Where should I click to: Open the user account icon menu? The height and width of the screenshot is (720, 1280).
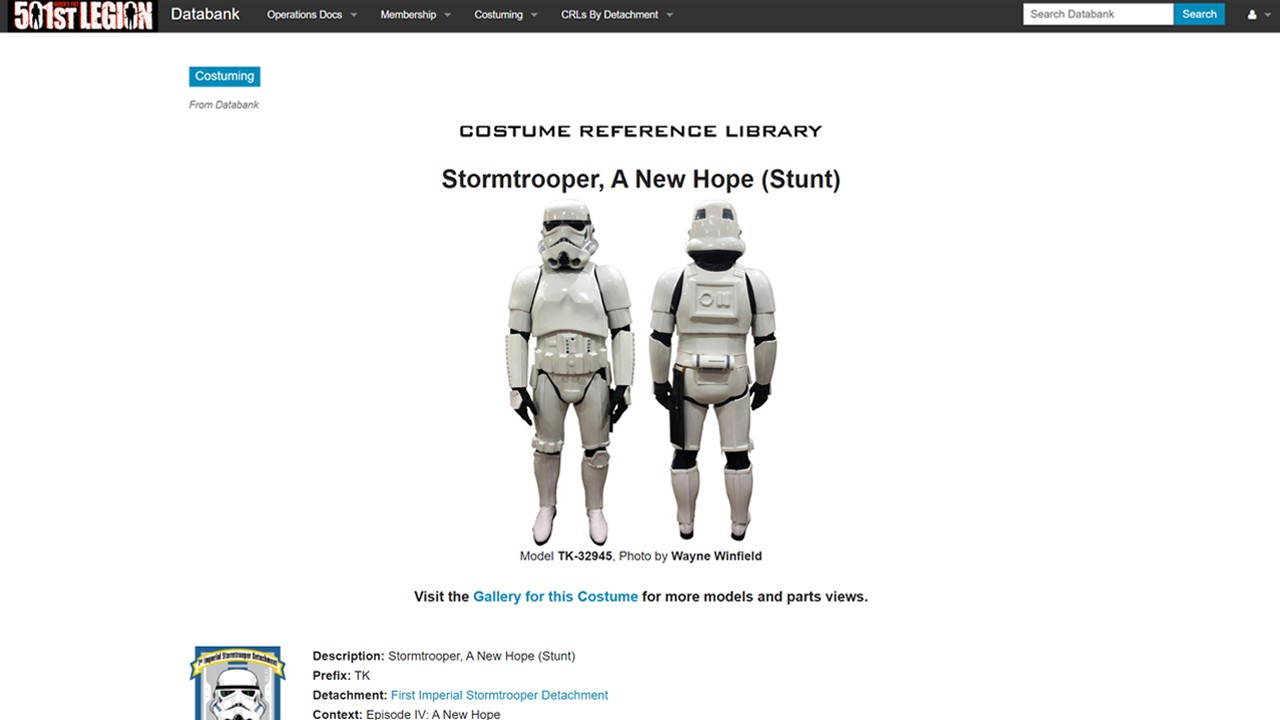coord(1257,15)
